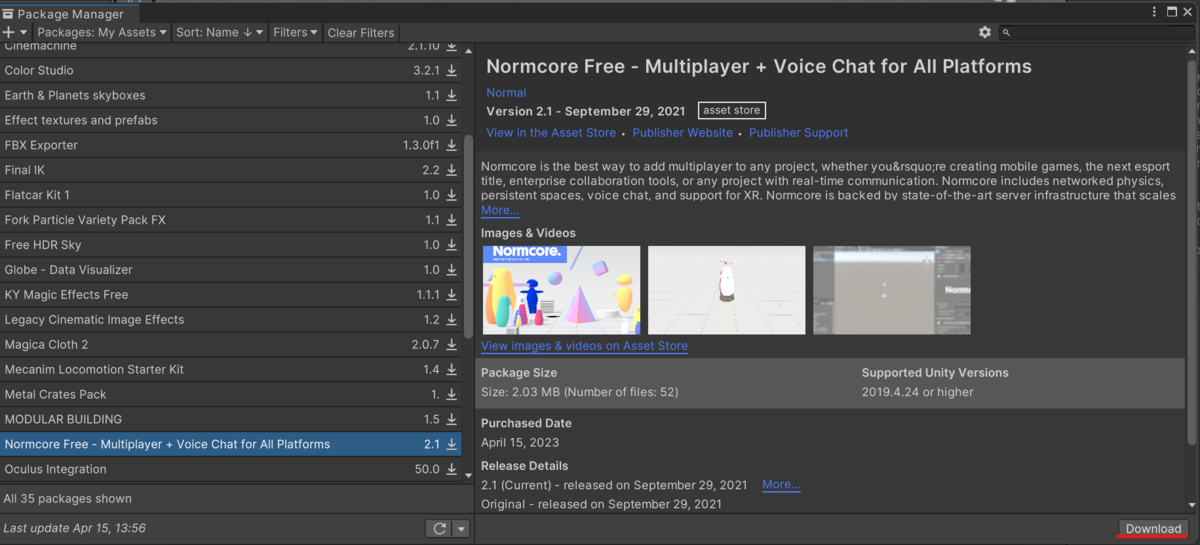Click download icon of selected Normcore Free row
The height and width of the screenshot is (545, 1200).
click(x=452, y=445)
